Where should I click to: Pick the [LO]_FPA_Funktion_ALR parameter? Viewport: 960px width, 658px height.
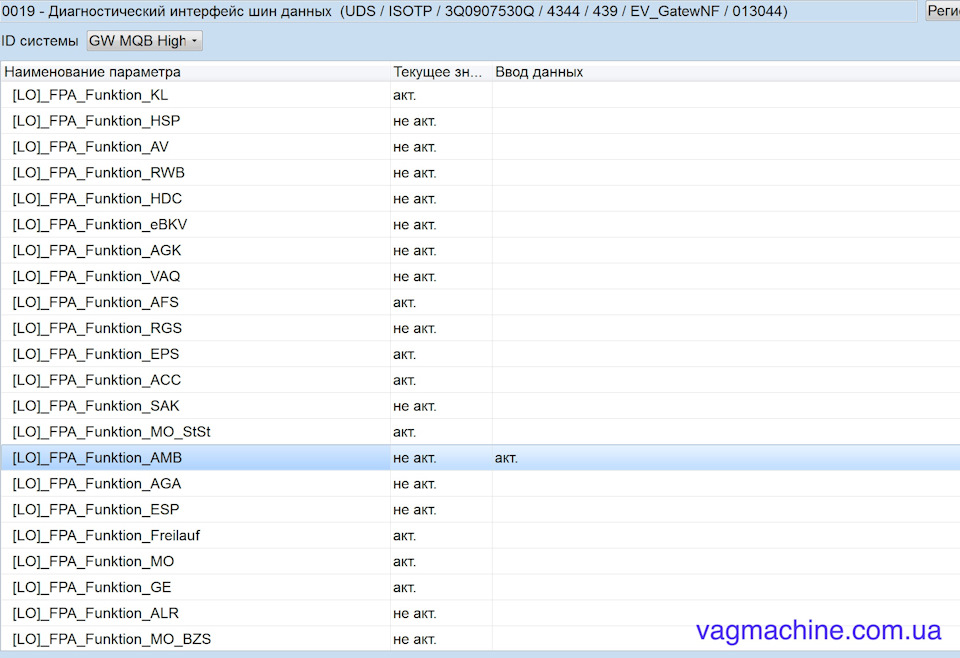click(96, 613)
